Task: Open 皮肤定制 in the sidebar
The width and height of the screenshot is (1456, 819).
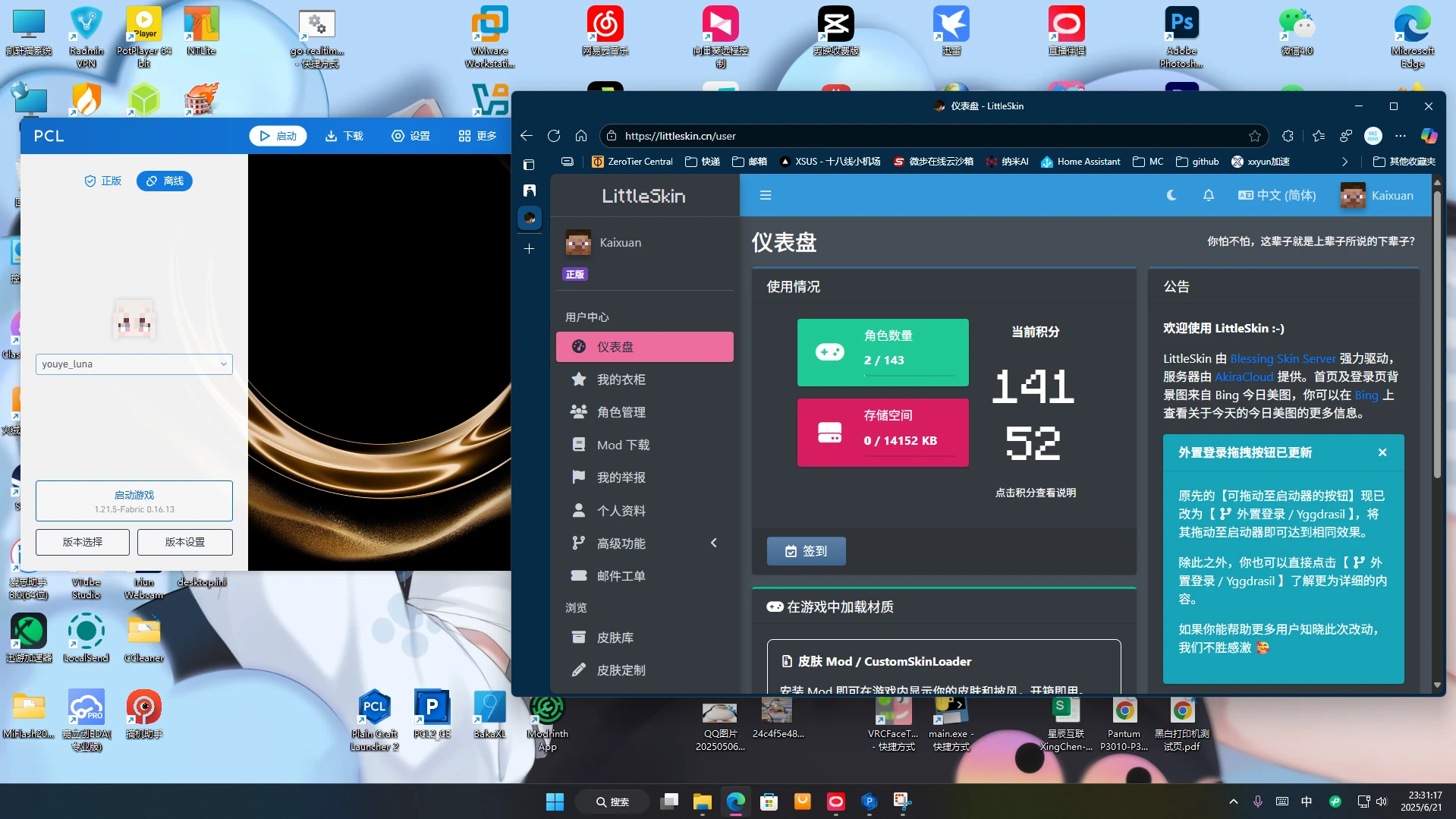Action: [x=644, y=669]
